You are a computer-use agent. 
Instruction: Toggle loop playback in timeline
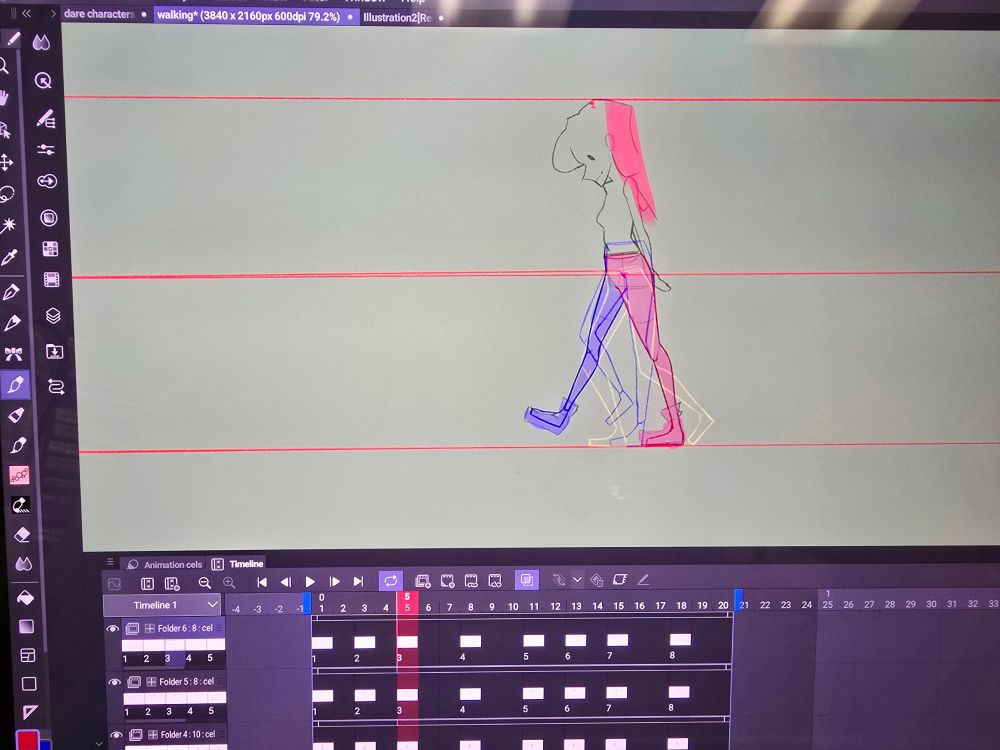pos(390,580)
